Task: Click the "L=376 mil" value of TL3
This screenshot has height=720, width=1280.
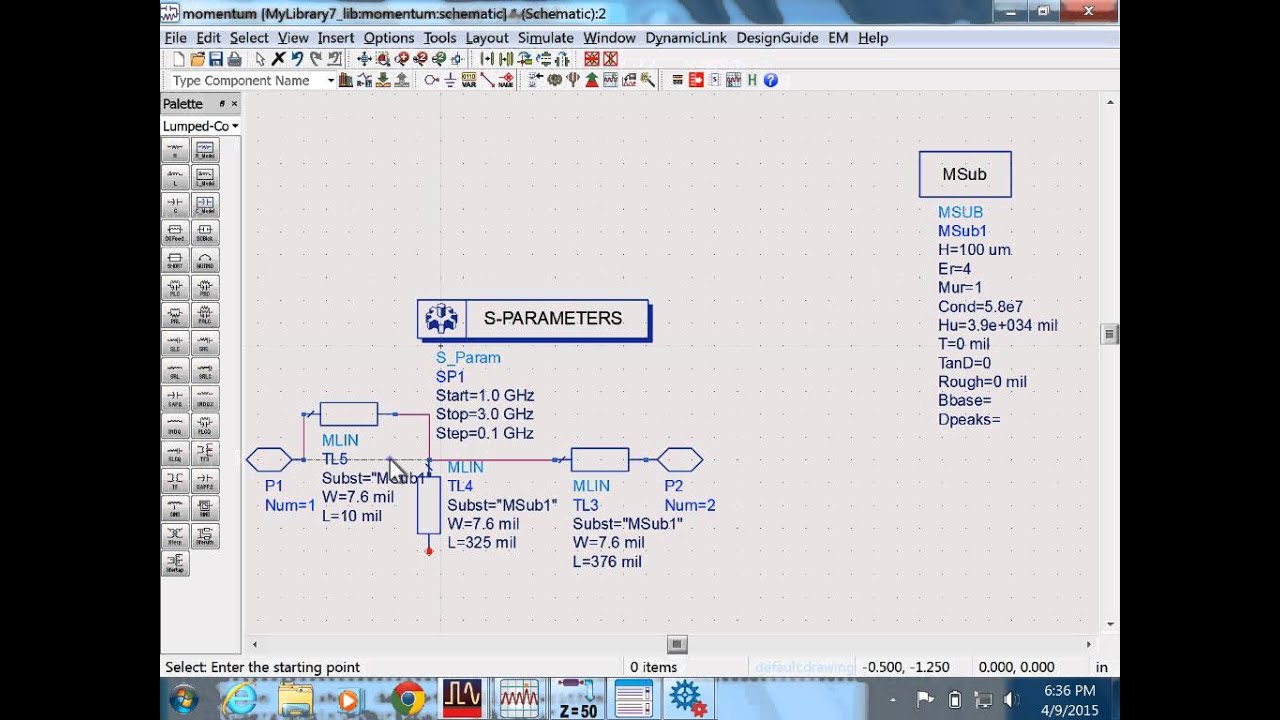Action: (x=607, y=562)
